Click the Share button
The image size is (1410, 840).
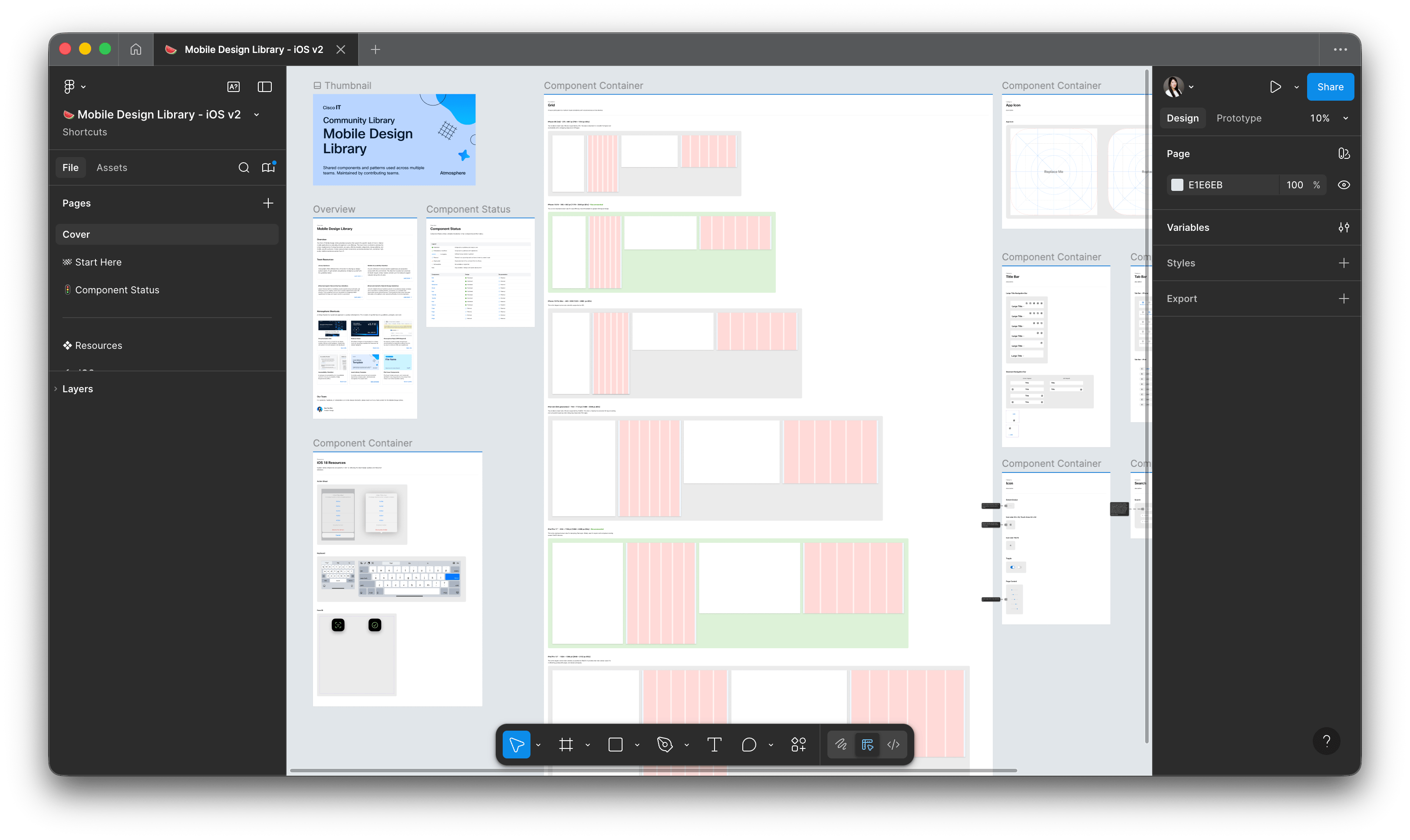1330,87
